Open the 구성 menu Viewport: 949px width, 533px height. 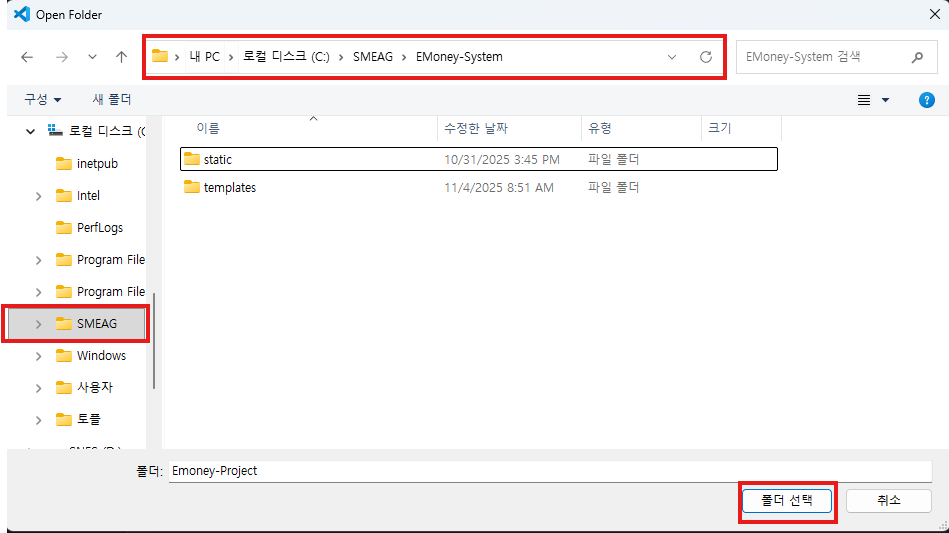pyautogui.click(x=42, y=99)
